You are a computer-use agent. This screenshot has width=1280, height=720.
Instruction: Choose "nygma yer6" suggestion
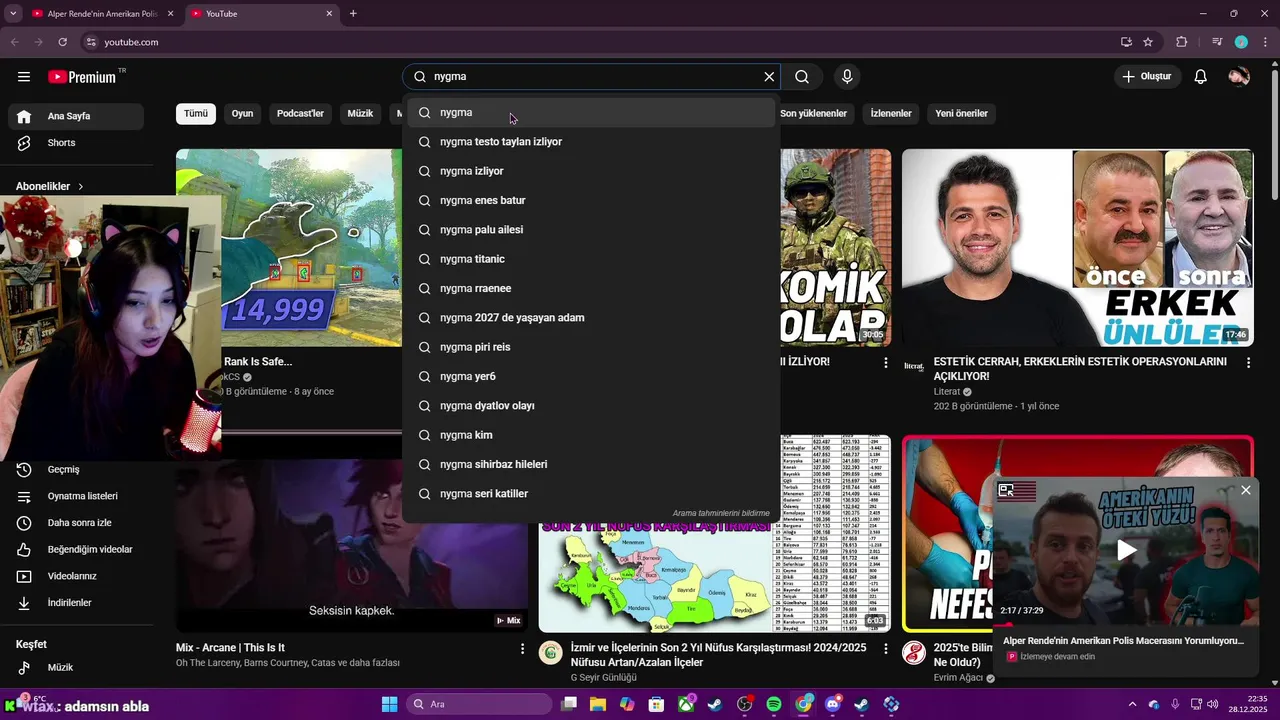(590, 376)
